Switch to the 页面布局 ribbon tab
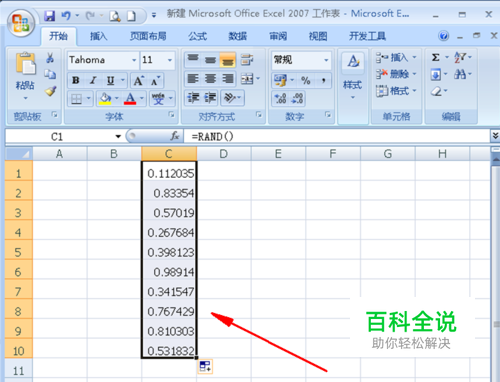 (x=148, y=36)
